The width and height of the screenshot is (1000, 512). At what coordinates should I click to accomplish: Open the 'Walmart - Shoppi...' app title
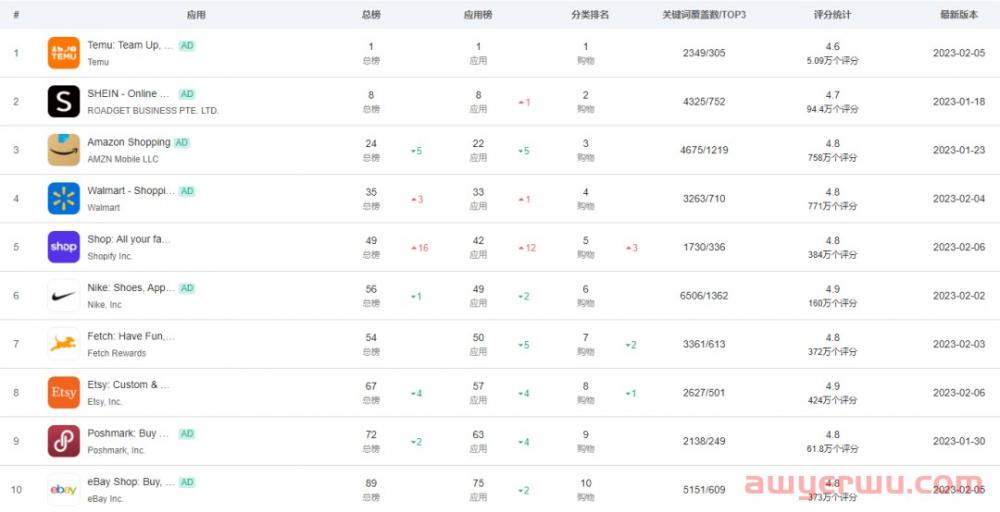pos(131,191)
